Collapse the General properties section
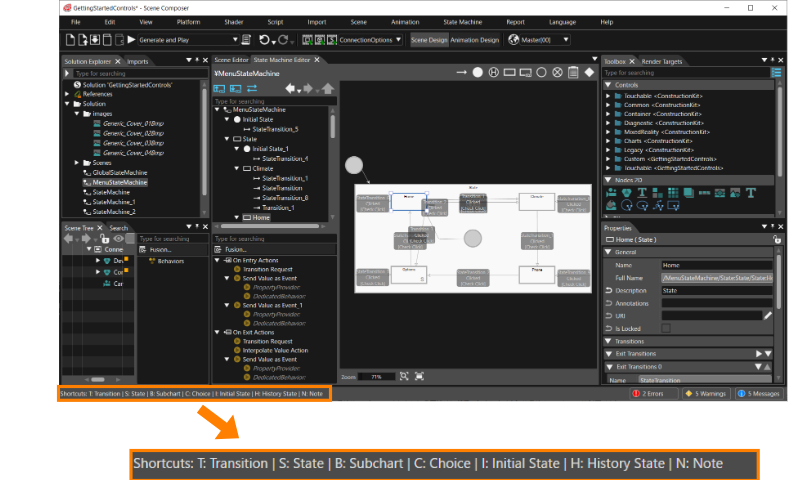Image resolution: width=788 pixels, height=480 pixels. tap(608, 252)
